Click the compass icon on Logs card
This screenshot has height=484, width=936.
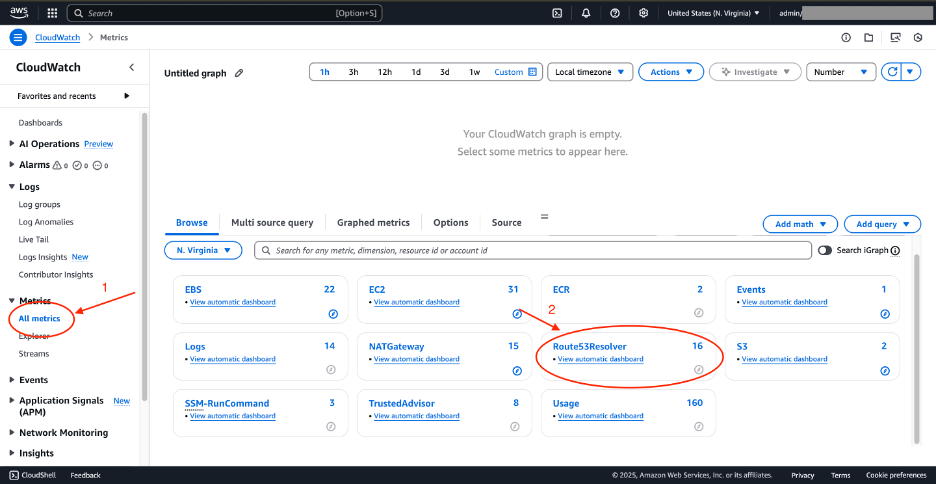pos(331,370)
